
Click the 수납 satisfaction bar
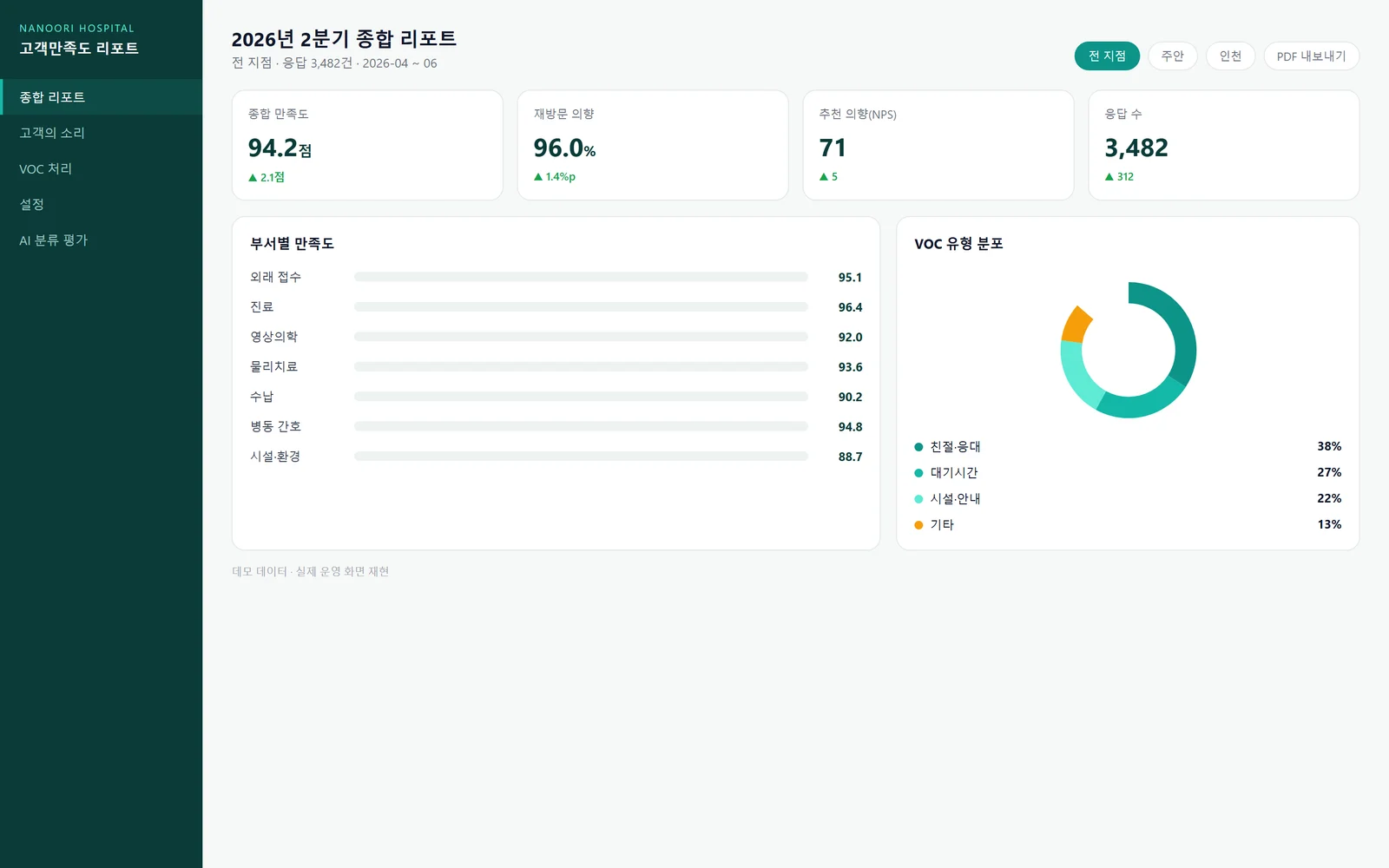click(x=581, y=397)
